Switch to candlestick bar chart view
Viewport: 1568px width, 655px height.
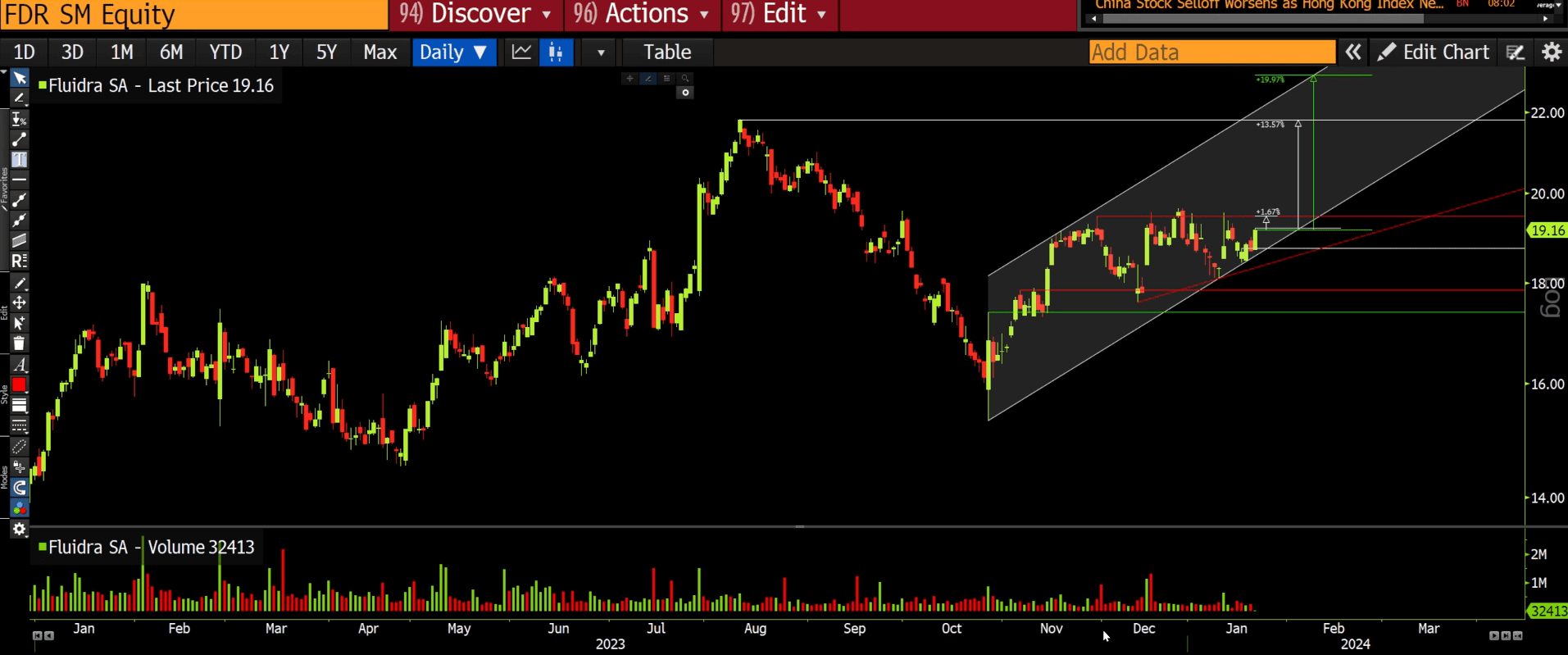[556, 52]
